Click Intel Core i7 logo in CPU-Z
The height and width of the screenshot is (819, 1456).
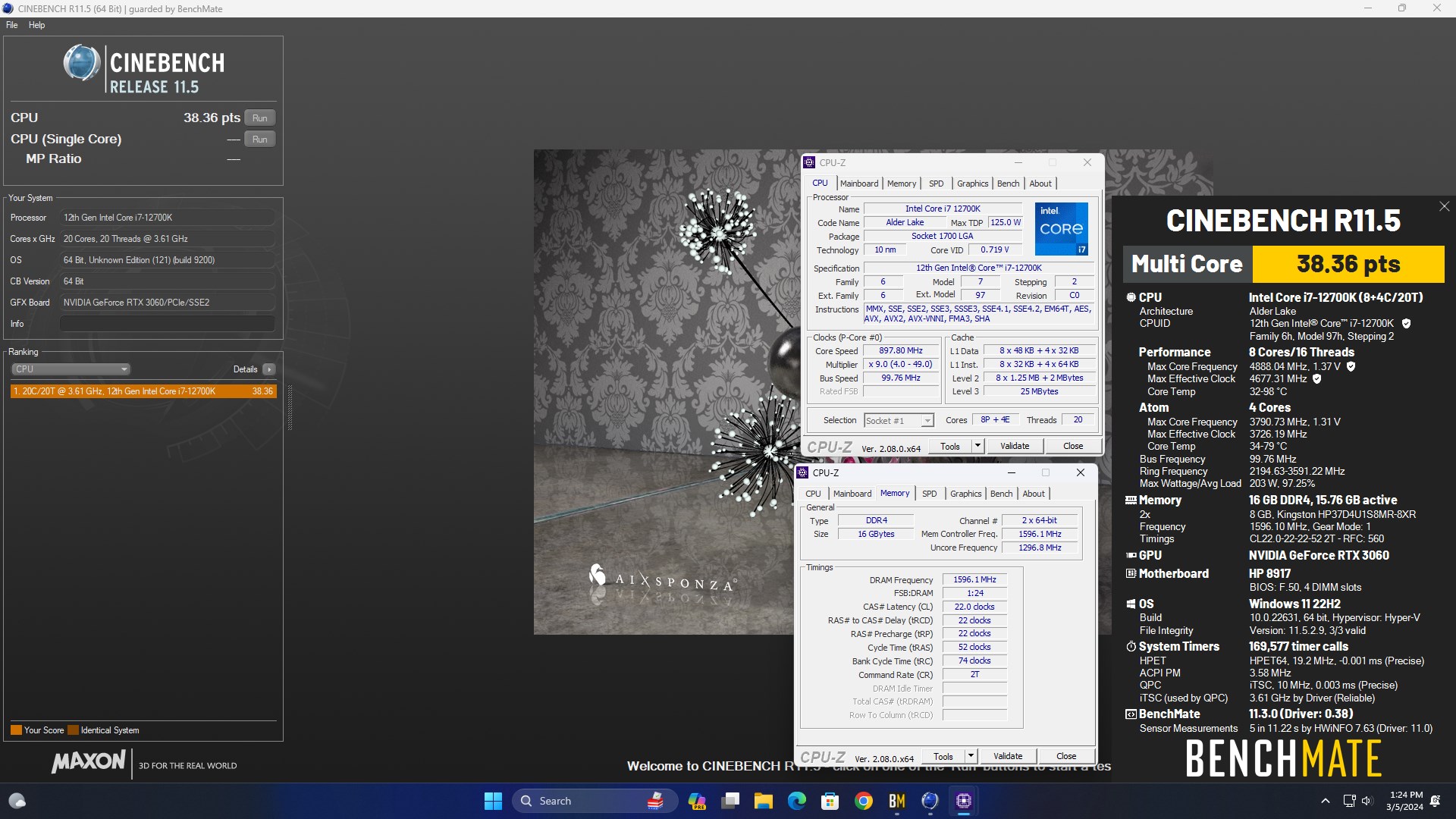pos(1062,228)
